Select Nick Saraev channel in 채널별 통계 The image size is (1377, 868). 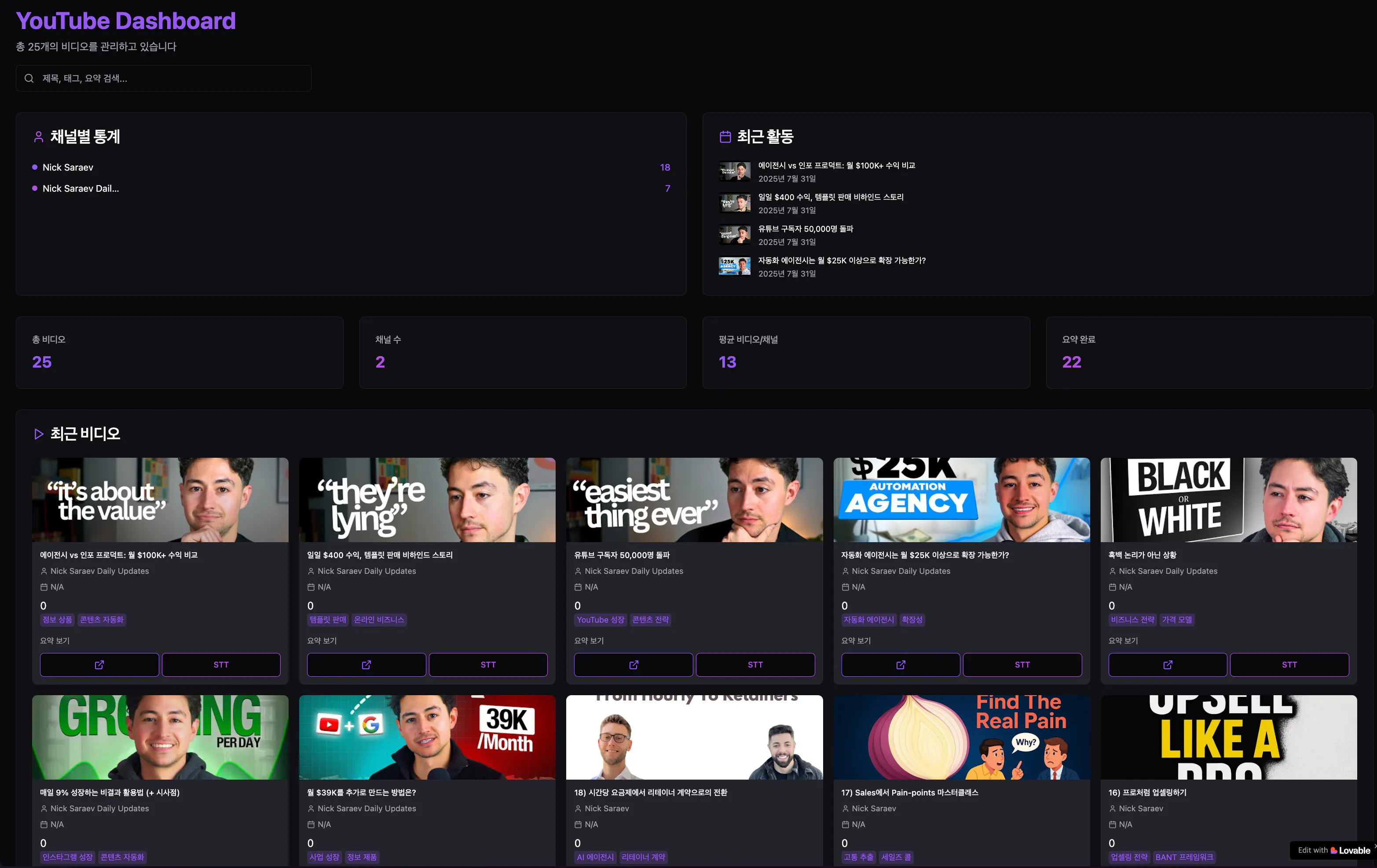click(68, 168)
